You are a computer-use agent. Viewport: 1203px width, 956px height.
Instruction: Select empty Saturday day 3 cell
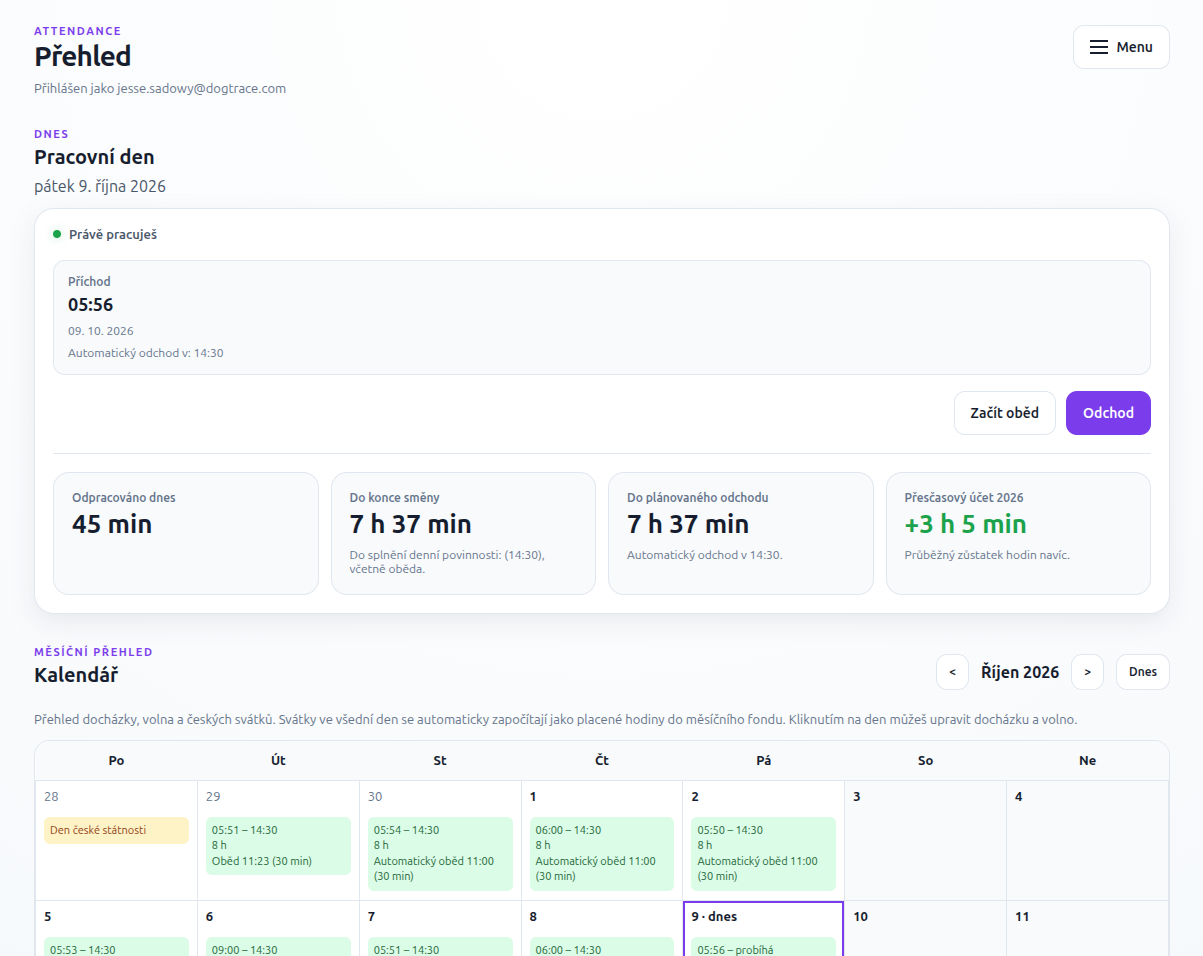click(925, 840)
